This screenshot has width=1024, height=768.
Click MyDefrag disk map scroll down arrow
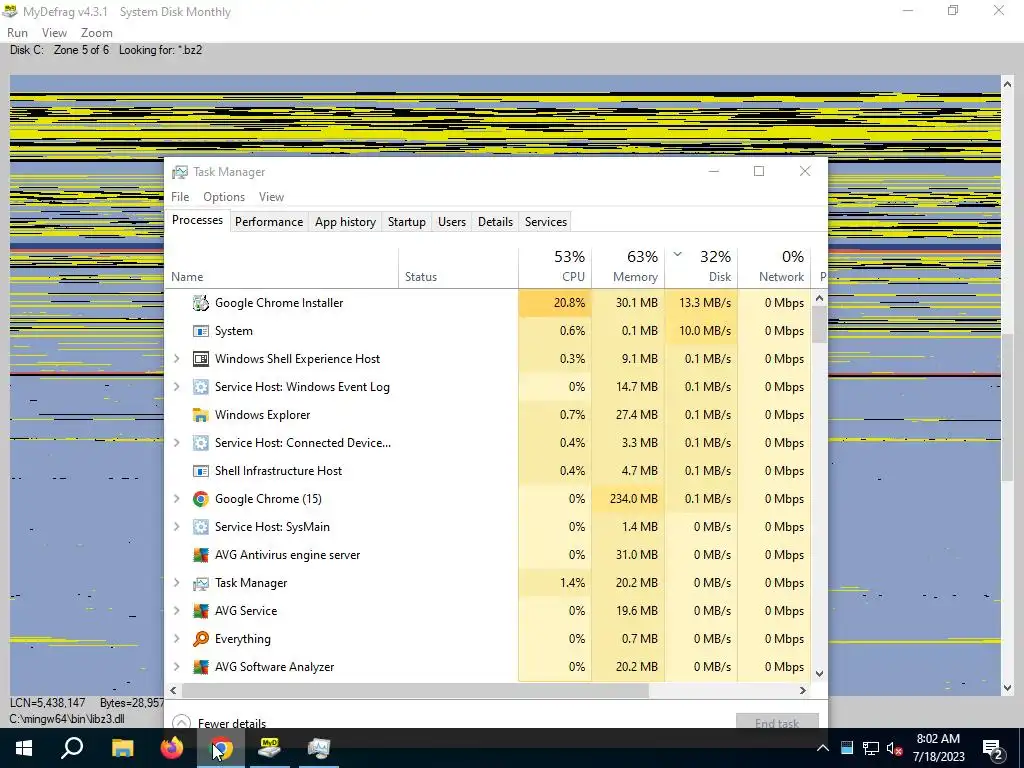[1007, 688]
